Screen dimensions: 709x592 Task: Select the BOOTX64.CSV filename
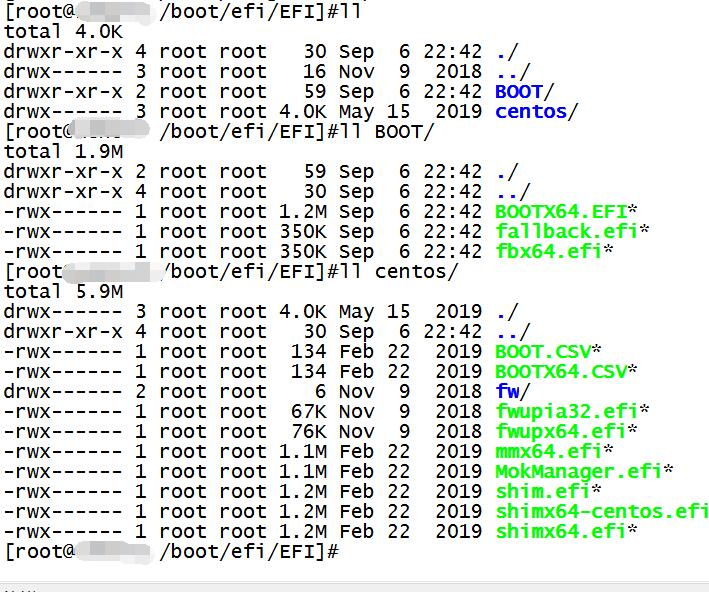[x=561, y=371]
